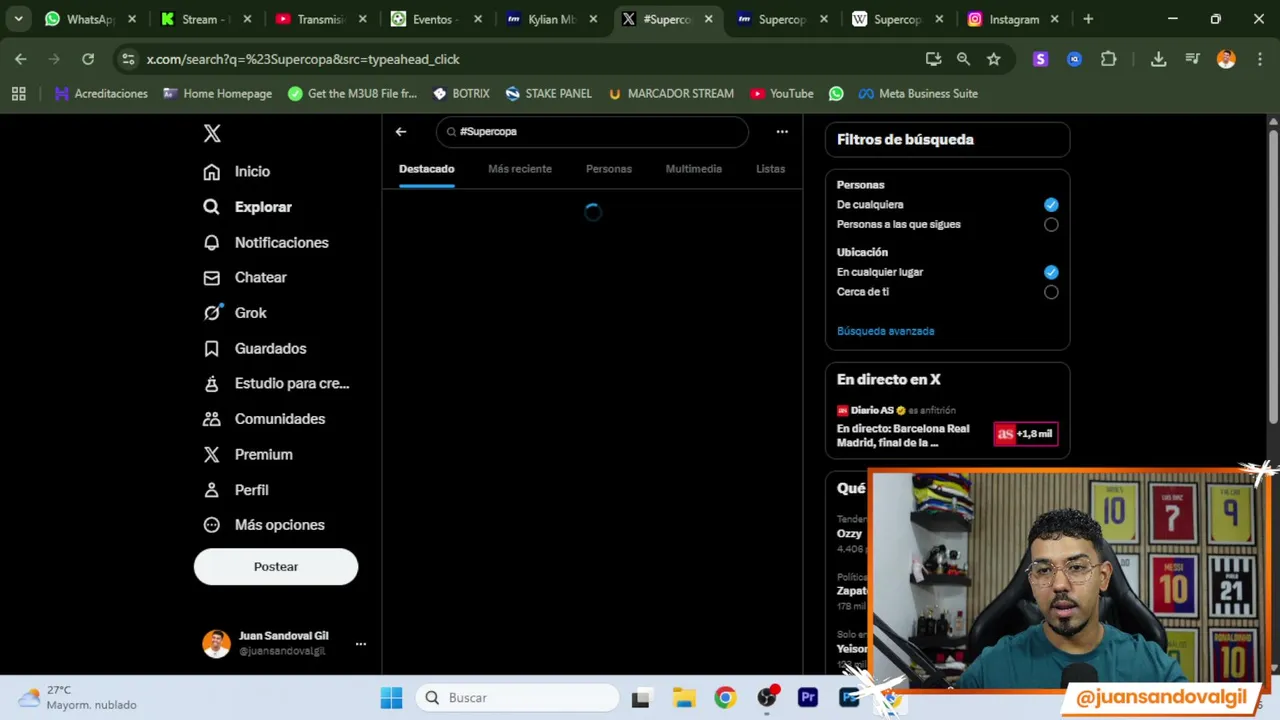The width and height of the screenshot is (1280, 720).
Task: Open Grok in the sidebar
Action: click(235, 313)
